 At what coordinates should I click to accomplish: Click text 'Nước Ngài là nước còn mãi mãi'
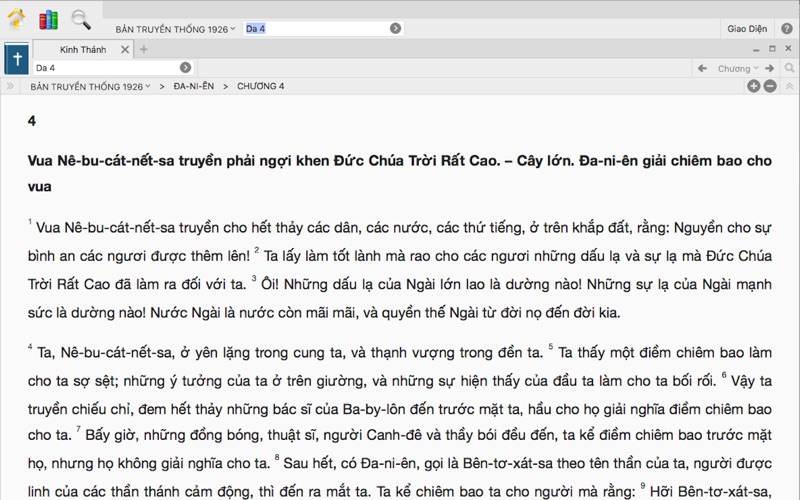(253, 313)
